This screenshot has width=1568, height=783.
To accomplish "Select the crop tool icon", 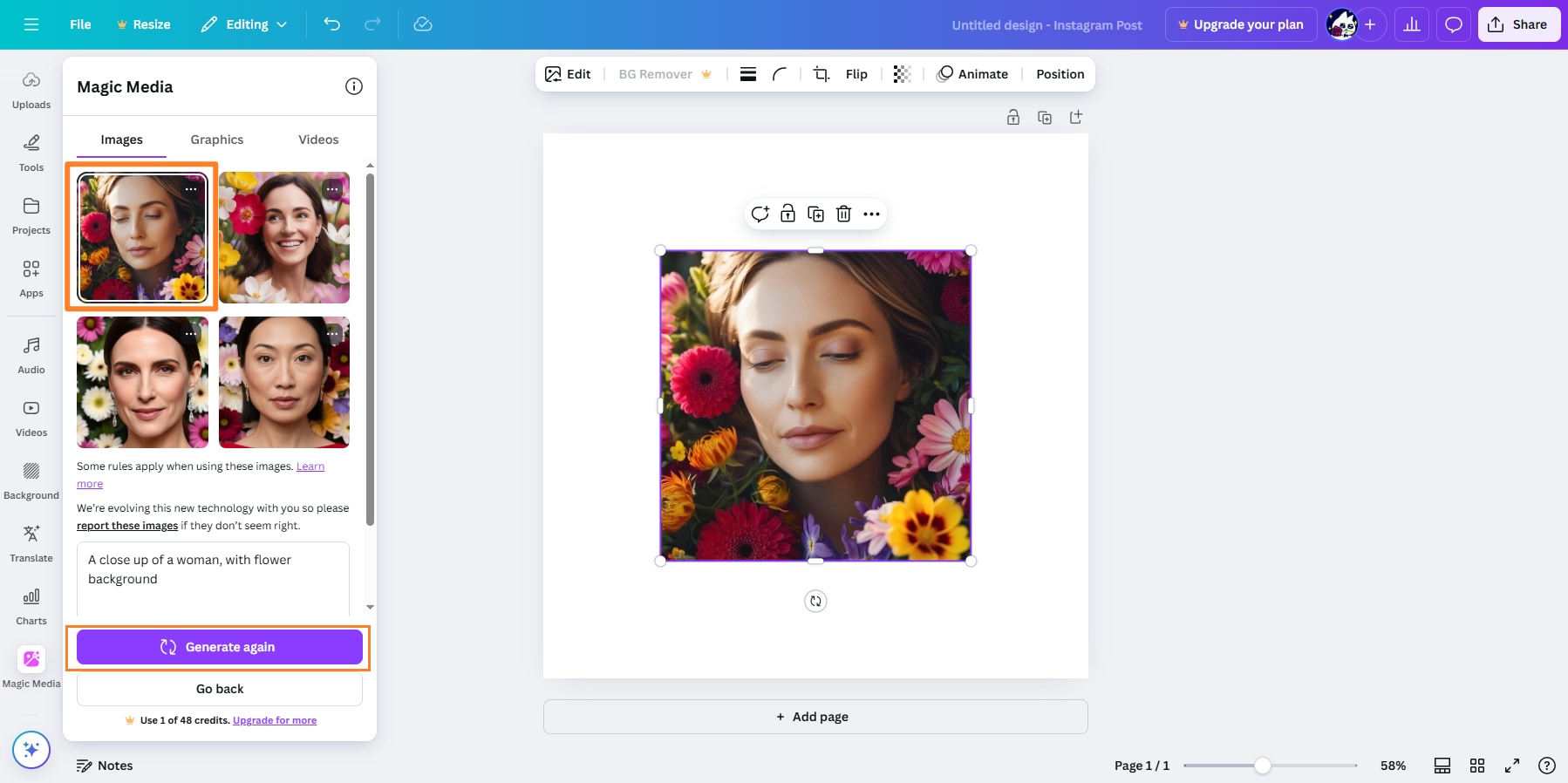I will [821, 74].
